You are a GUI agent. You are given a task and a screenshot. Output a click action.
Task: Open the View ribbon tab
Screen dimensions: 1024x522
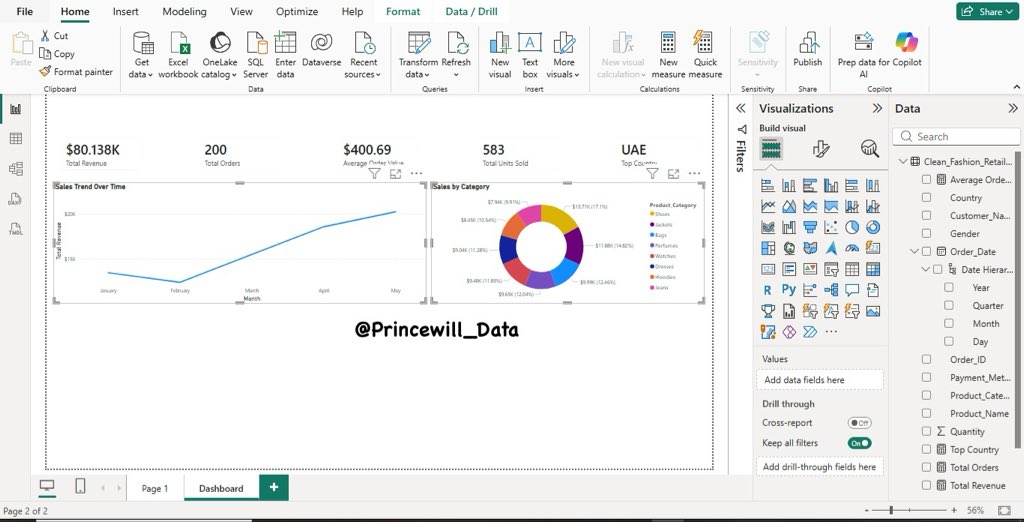[x=242, y=11]
